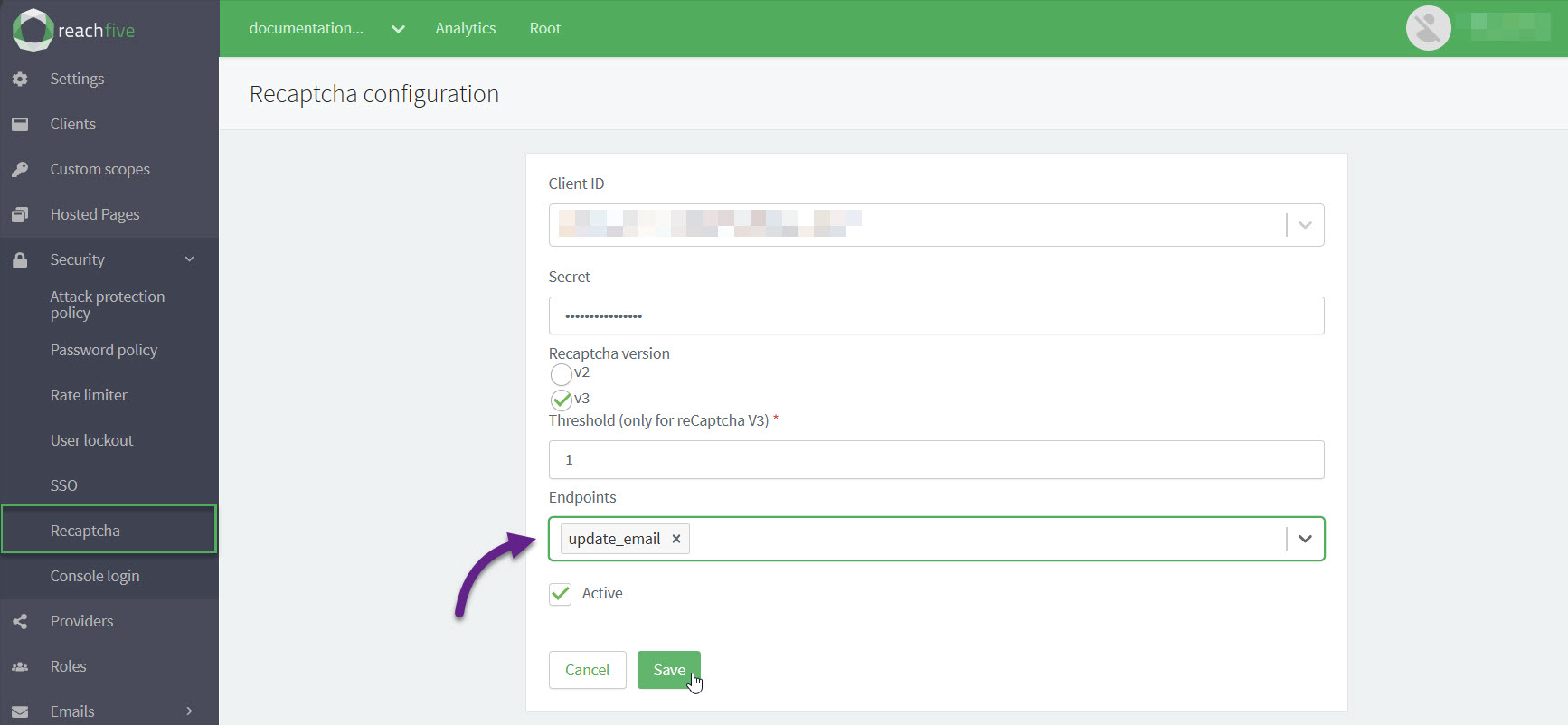Collapse the Security section chevron
Screen dimensions: 1568x725
click(190, 259)
